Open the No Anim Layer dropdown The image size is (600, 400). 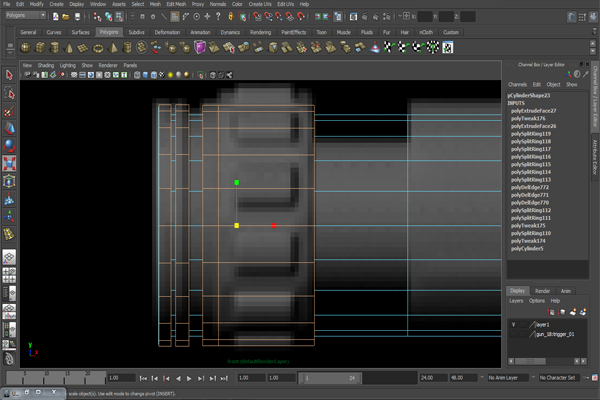click(x=506, y=378)
